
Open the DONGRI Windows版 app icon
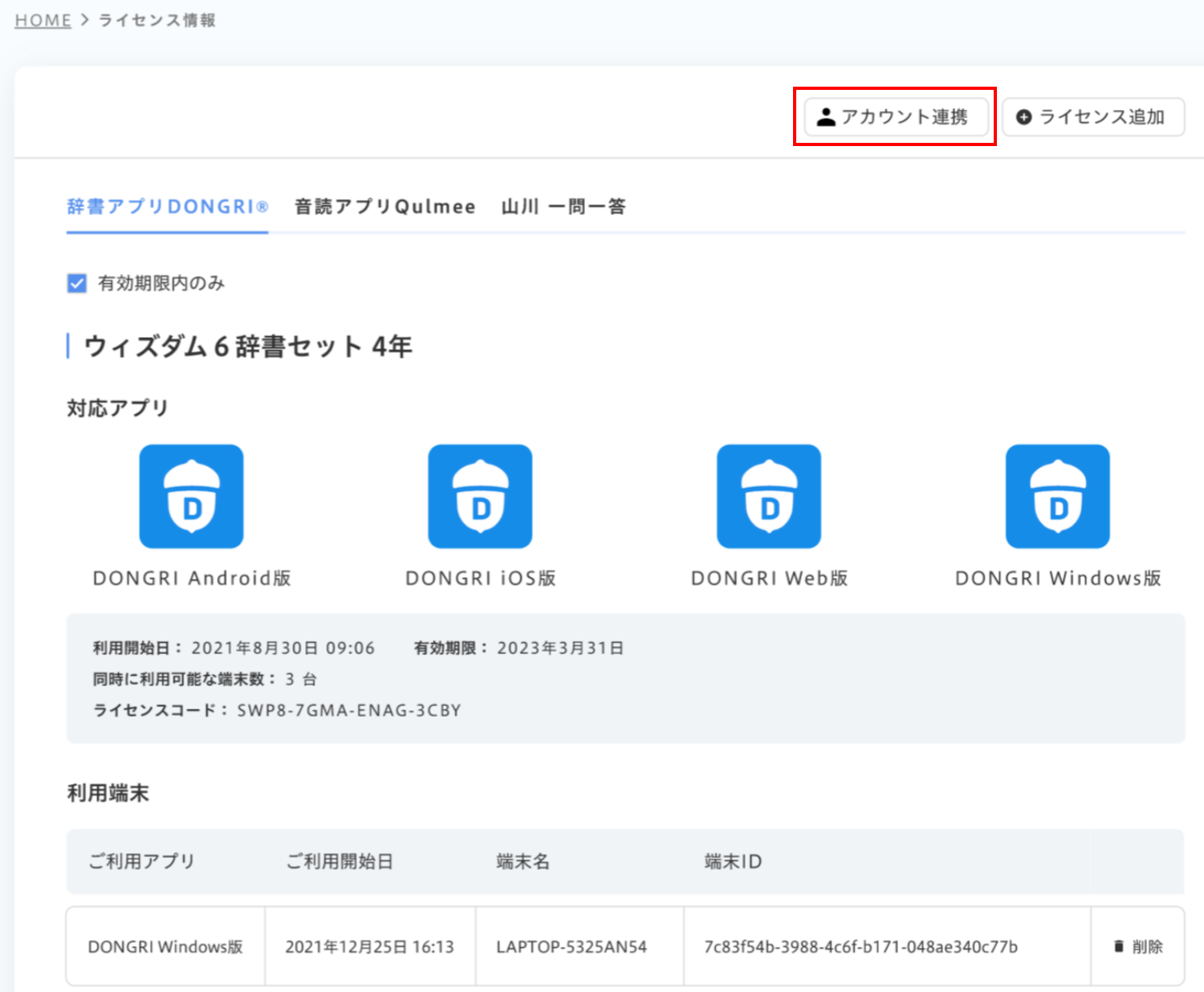pos(1058,496)
